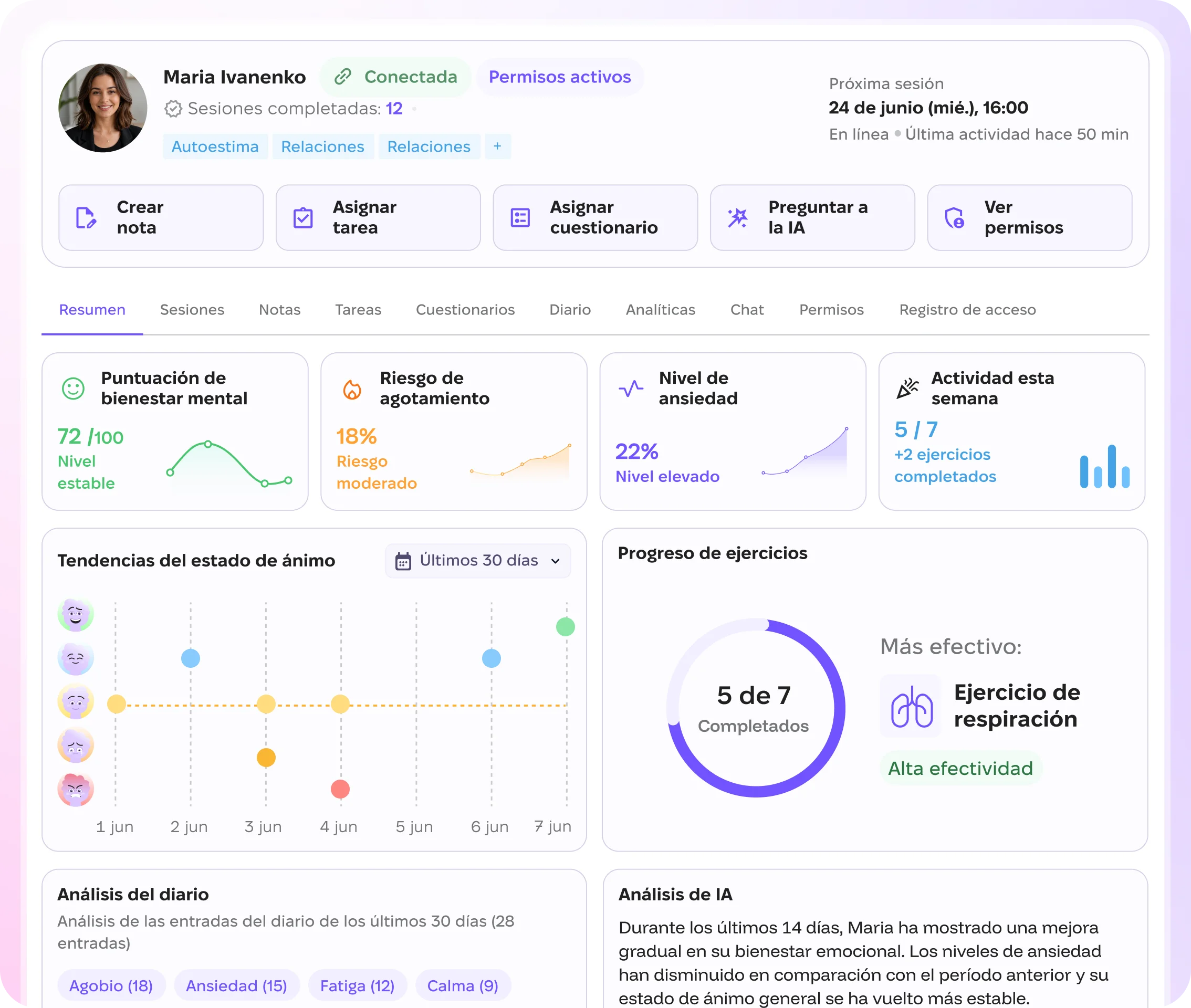Click the Crear nota document icon
Viewport: 1191px width, 1008px height.
click(x=86, y=218)
